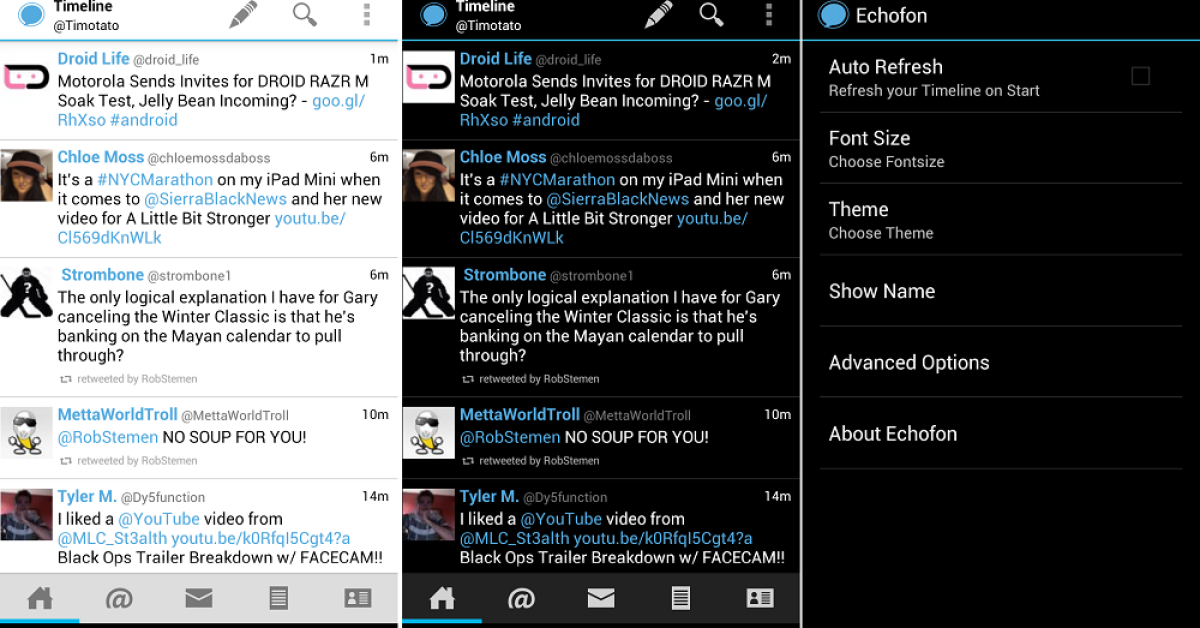The width and height of the screenshot is (1200, 628).
Task: Open Mentions @ tab in dark theme
Action: 521,598
